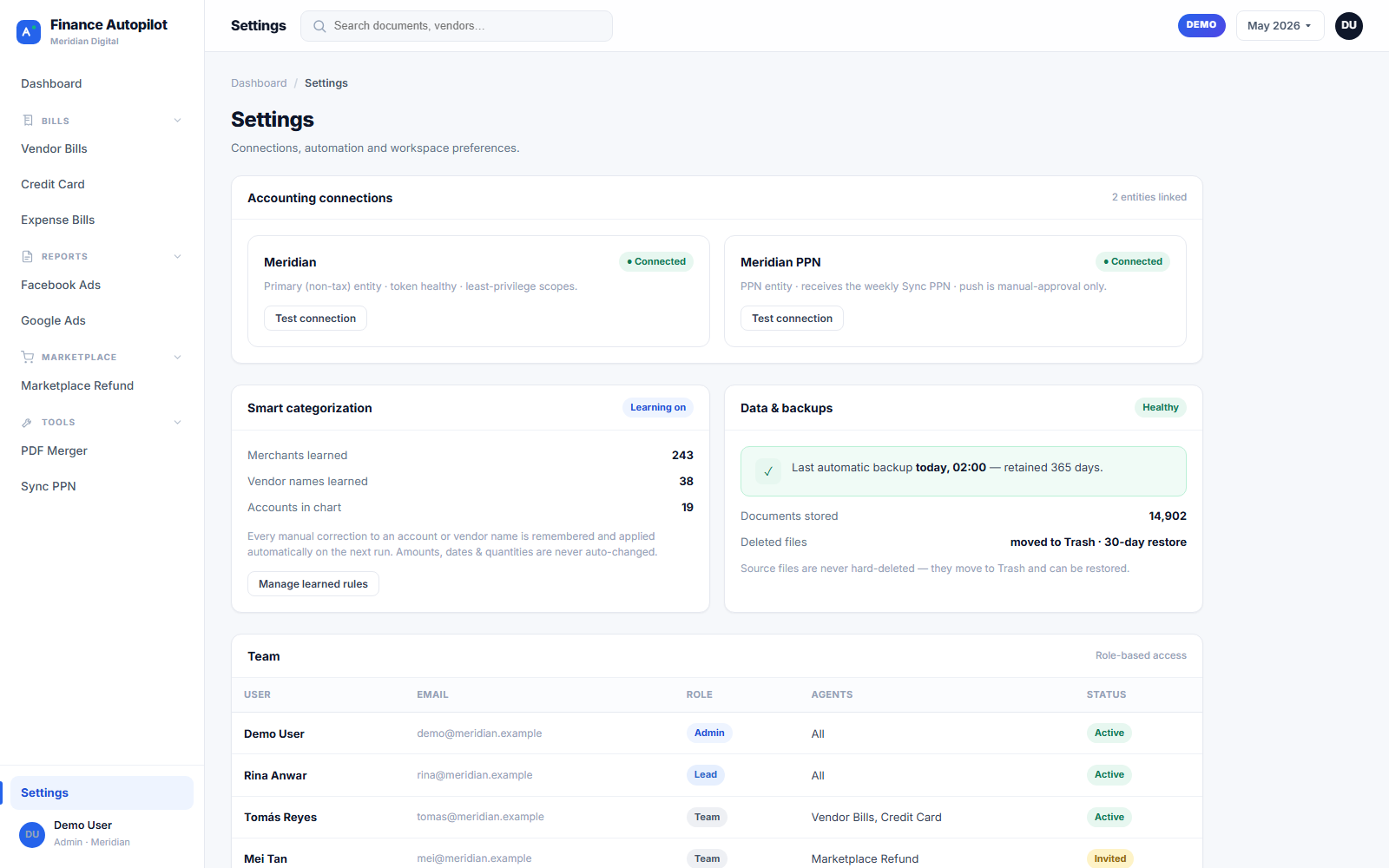Select the Demo User name cell
Viewport: 1389px width, 868px height.
coord(274,734)
